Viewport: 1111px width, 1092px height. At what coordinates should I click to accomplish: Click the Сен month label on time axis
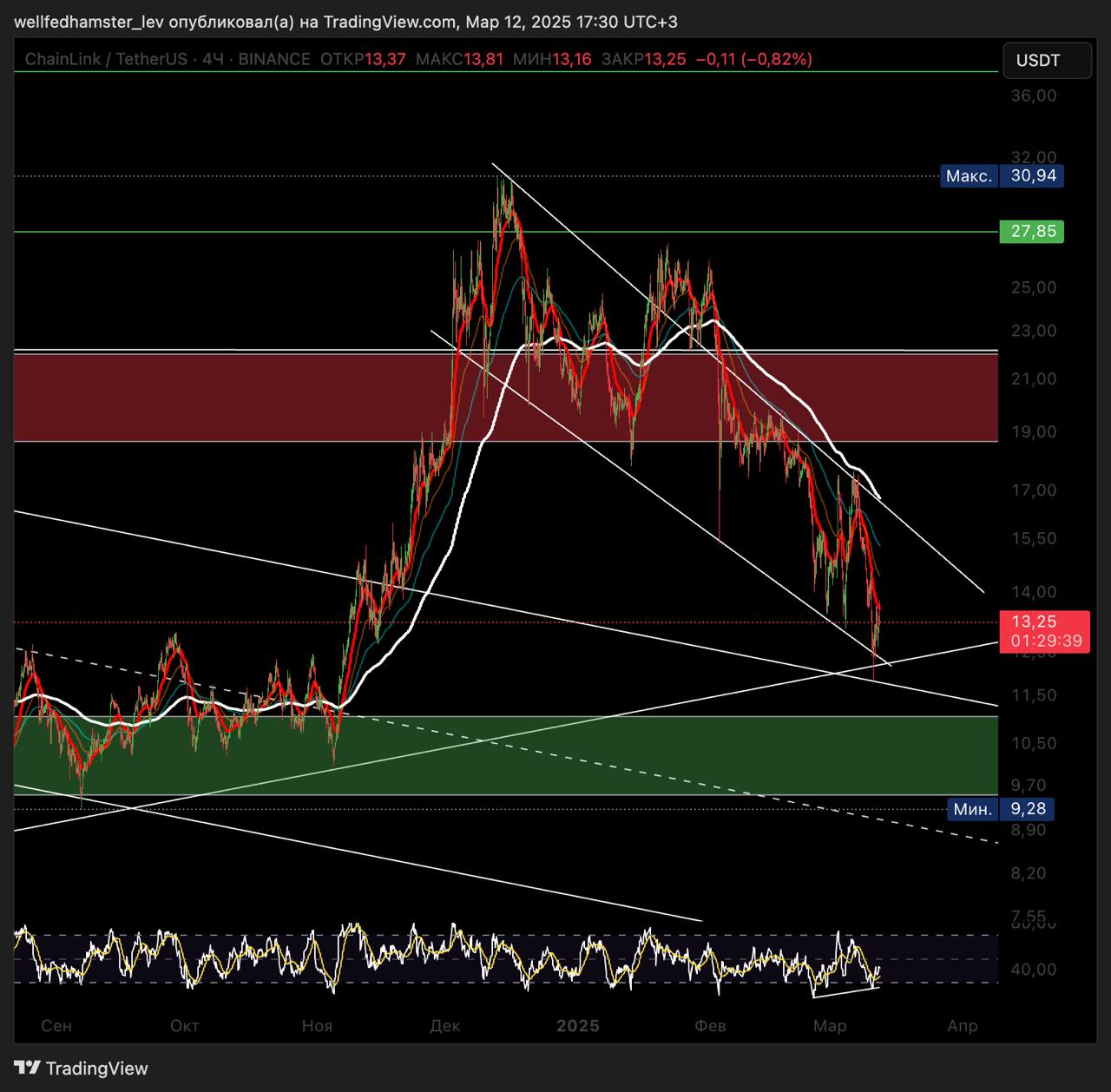point(56,1026)
